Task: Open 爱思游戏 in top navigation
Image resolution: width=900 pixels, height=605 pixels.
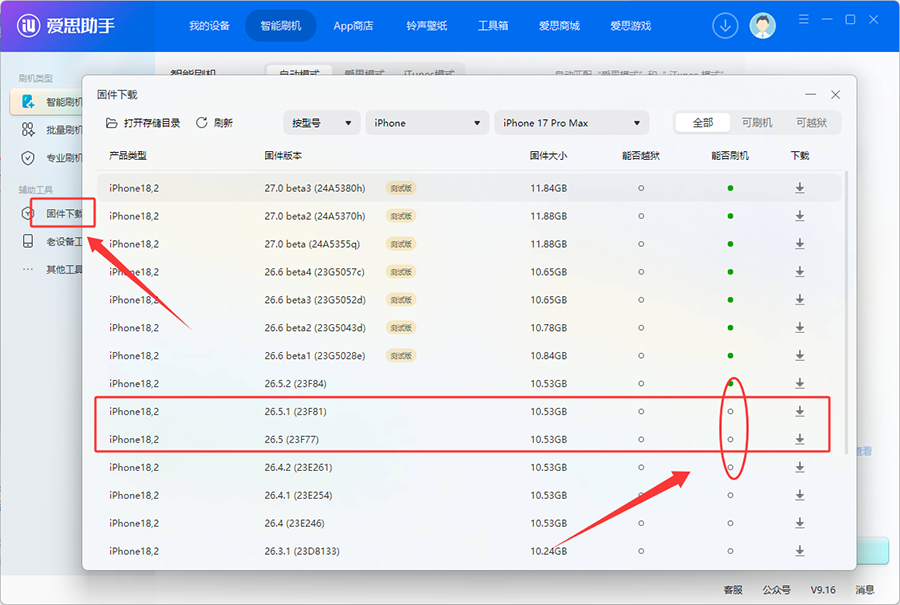Action: (630, 26)
